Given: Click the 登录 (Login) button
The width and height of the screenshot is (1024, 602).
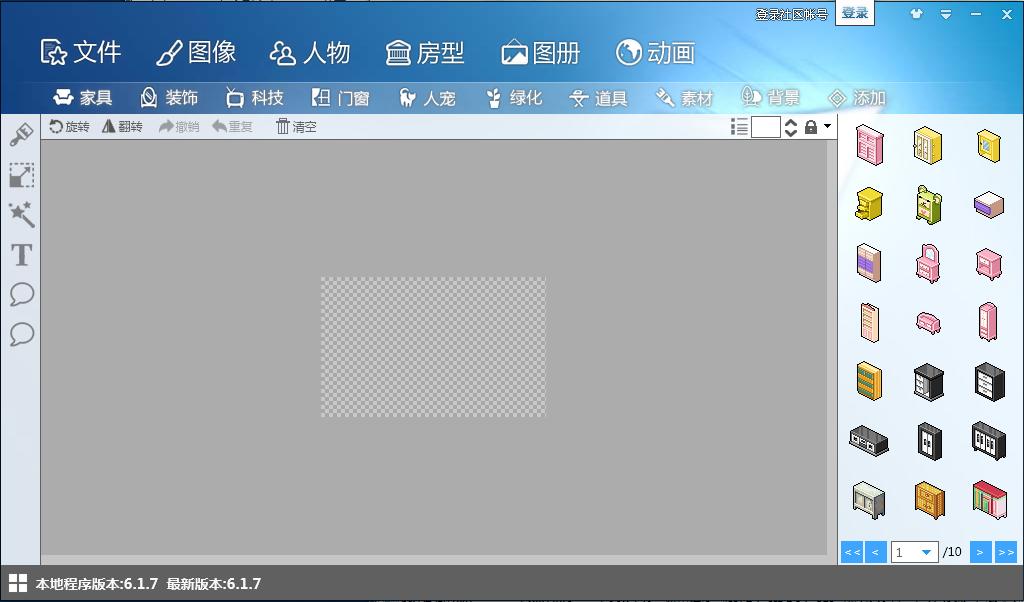Looking at the screenshot, I should [855, 13].
